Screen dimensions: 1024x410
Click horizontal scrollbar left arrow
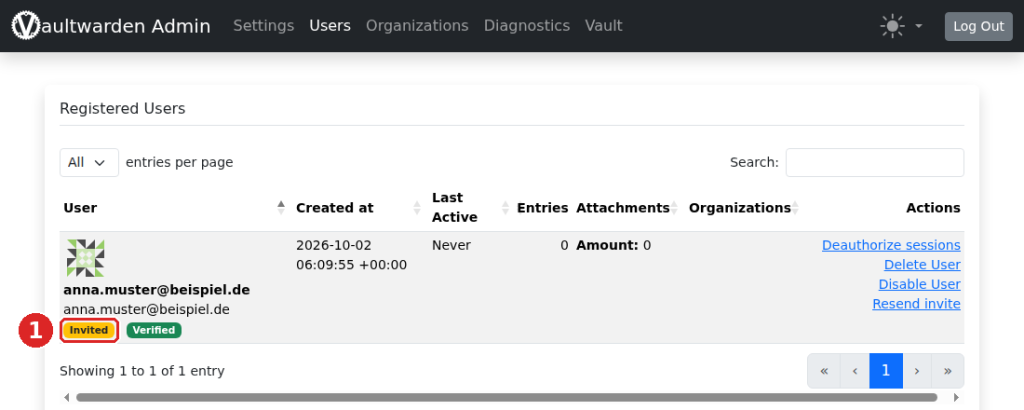(66, 398)
